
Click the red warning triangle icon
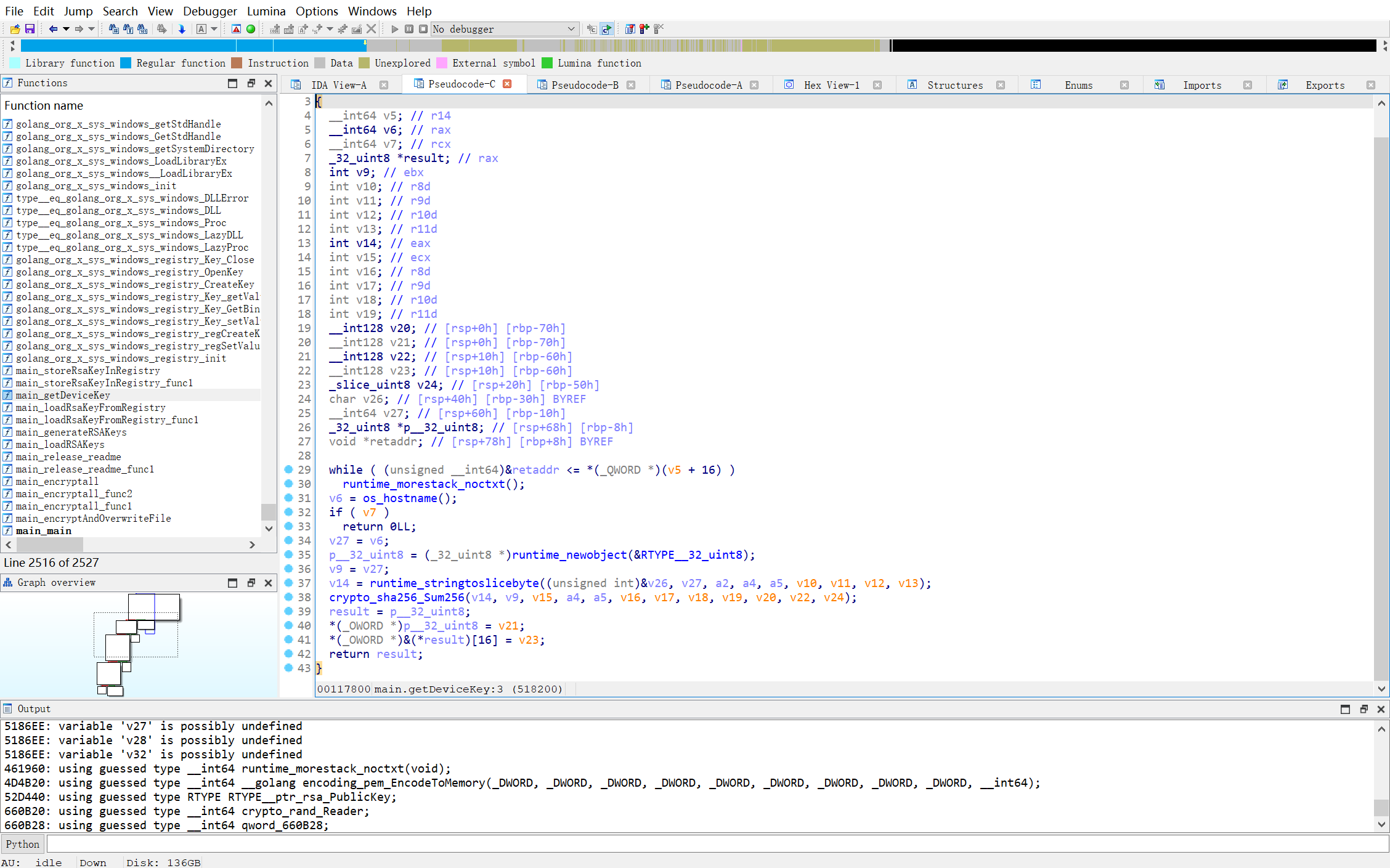point(236,29)
